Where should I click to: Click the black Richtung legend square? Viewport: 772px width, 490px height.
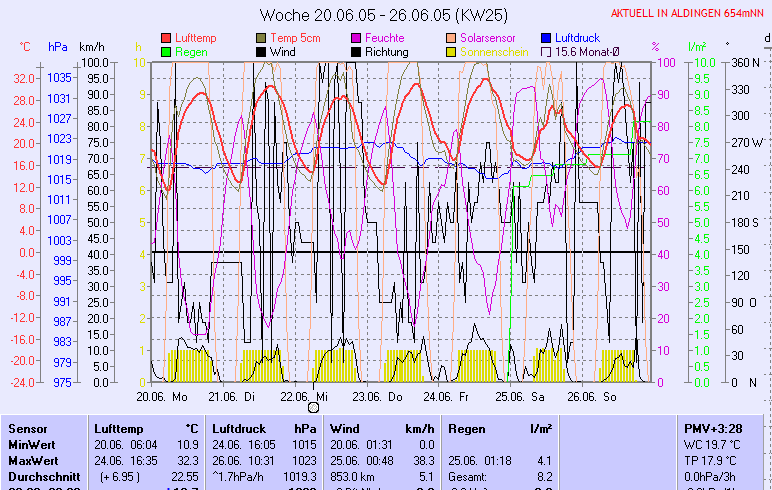(356, 51)
